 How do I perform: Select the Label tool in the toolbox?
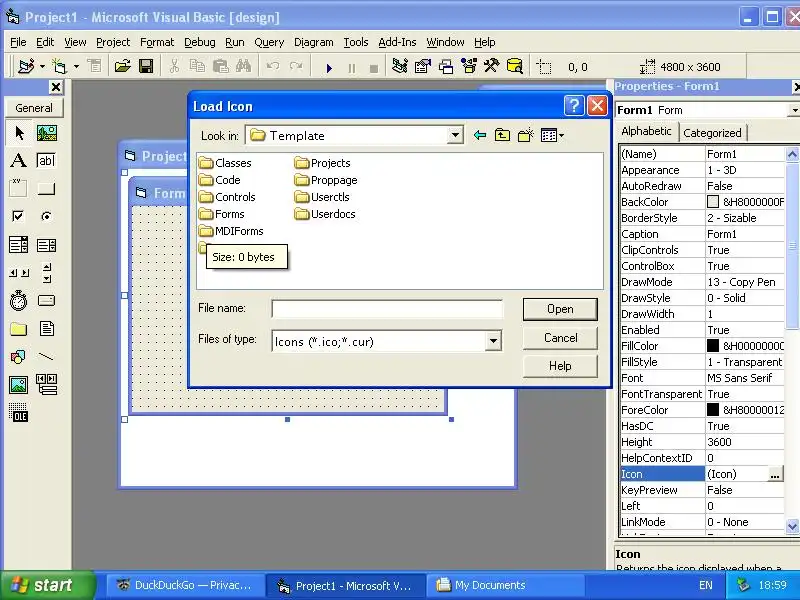tap(19, 161)
